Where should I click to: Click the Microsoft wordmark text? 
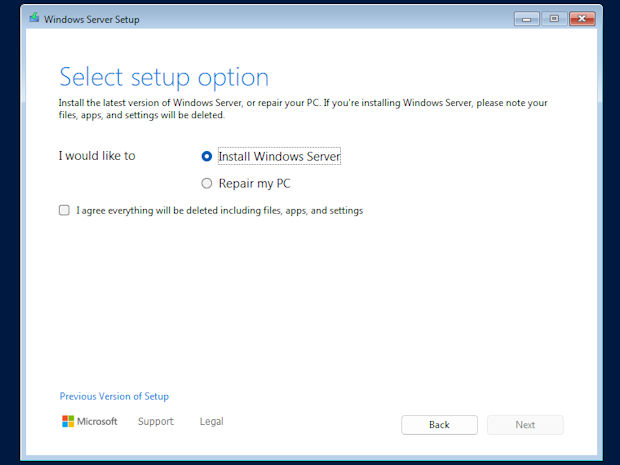[x=97, y=421]
